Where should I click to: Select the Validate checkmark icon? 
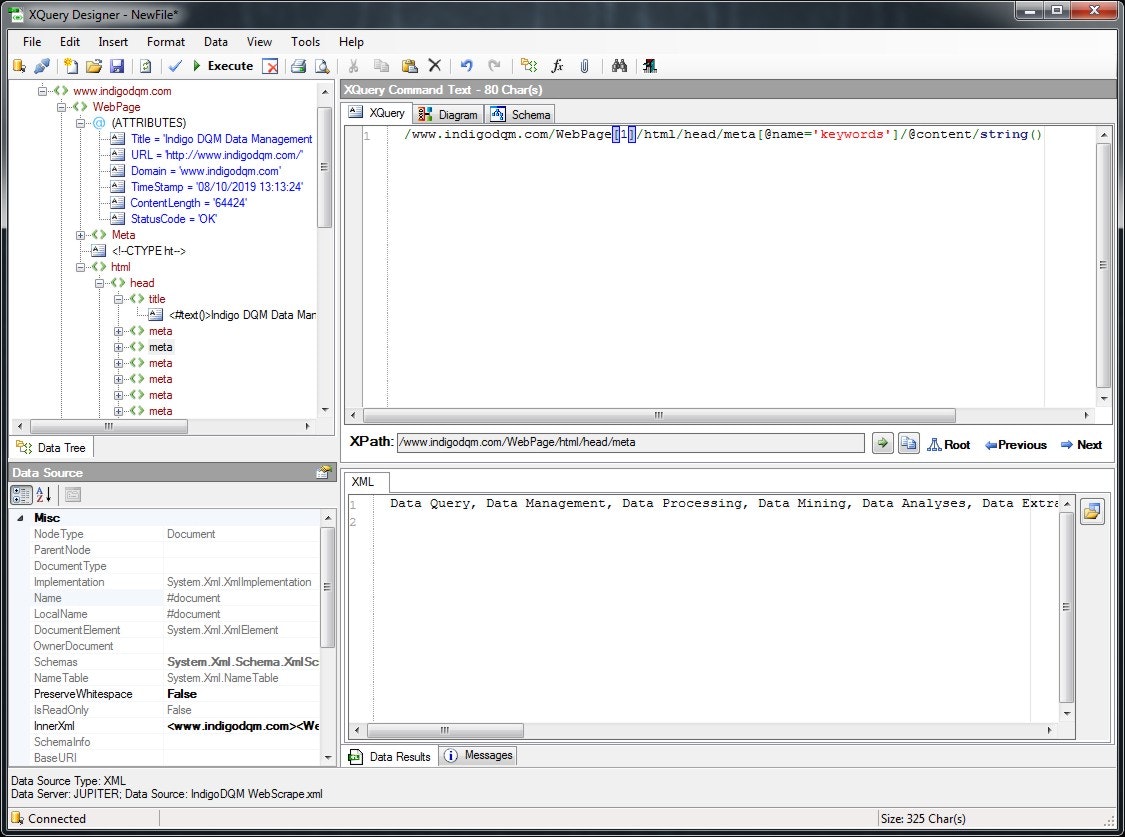click(x=175, y=66)
